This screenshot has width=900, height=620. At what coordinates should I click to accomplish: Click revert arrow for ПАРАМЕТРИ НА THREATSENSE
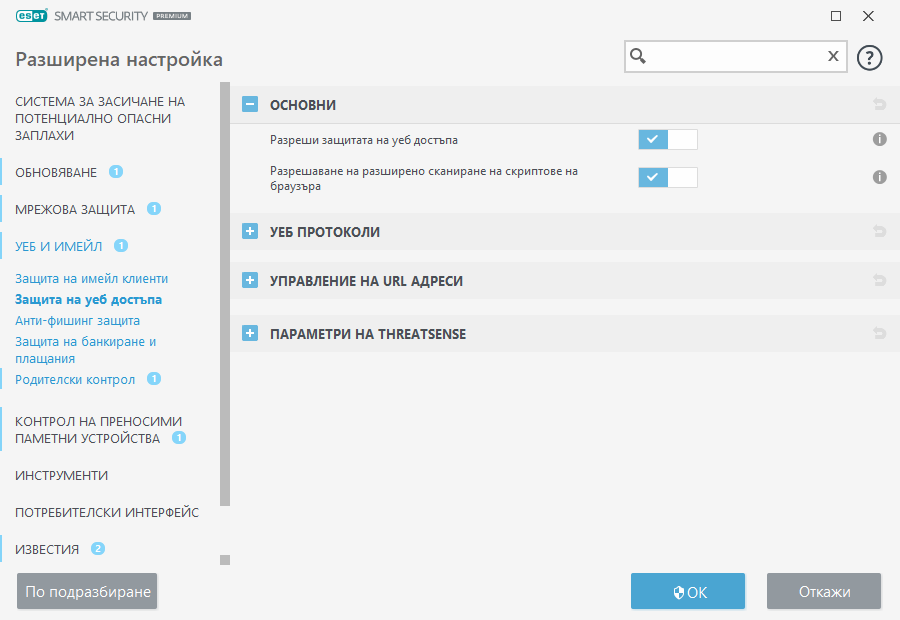click(x=879, y=333)
